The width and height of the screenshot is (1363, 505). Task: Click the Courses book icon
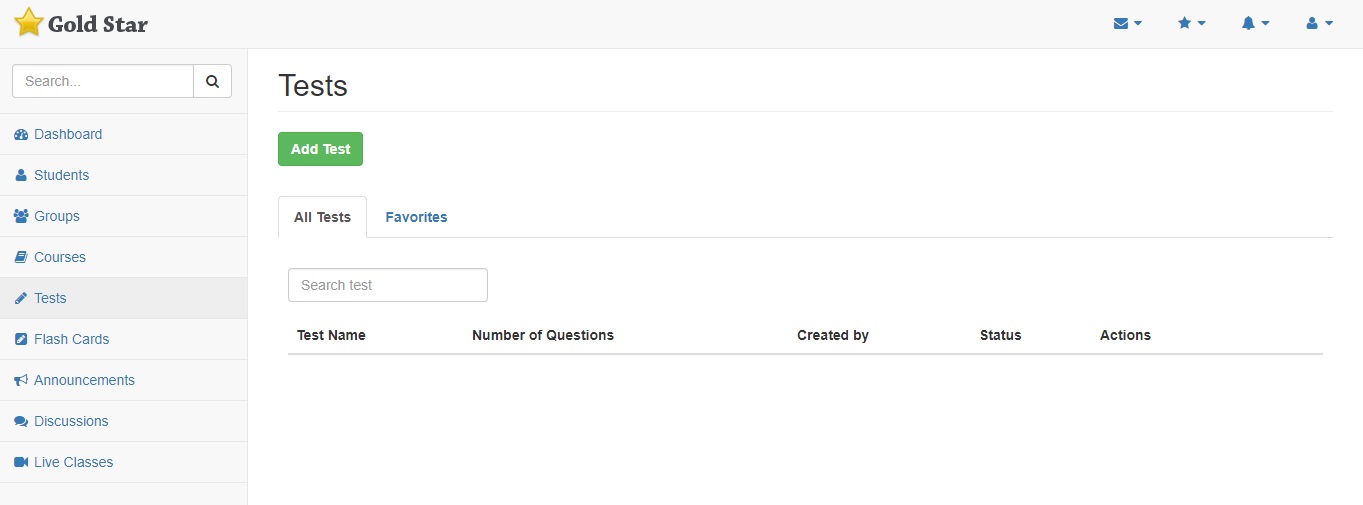pos(21,258)
